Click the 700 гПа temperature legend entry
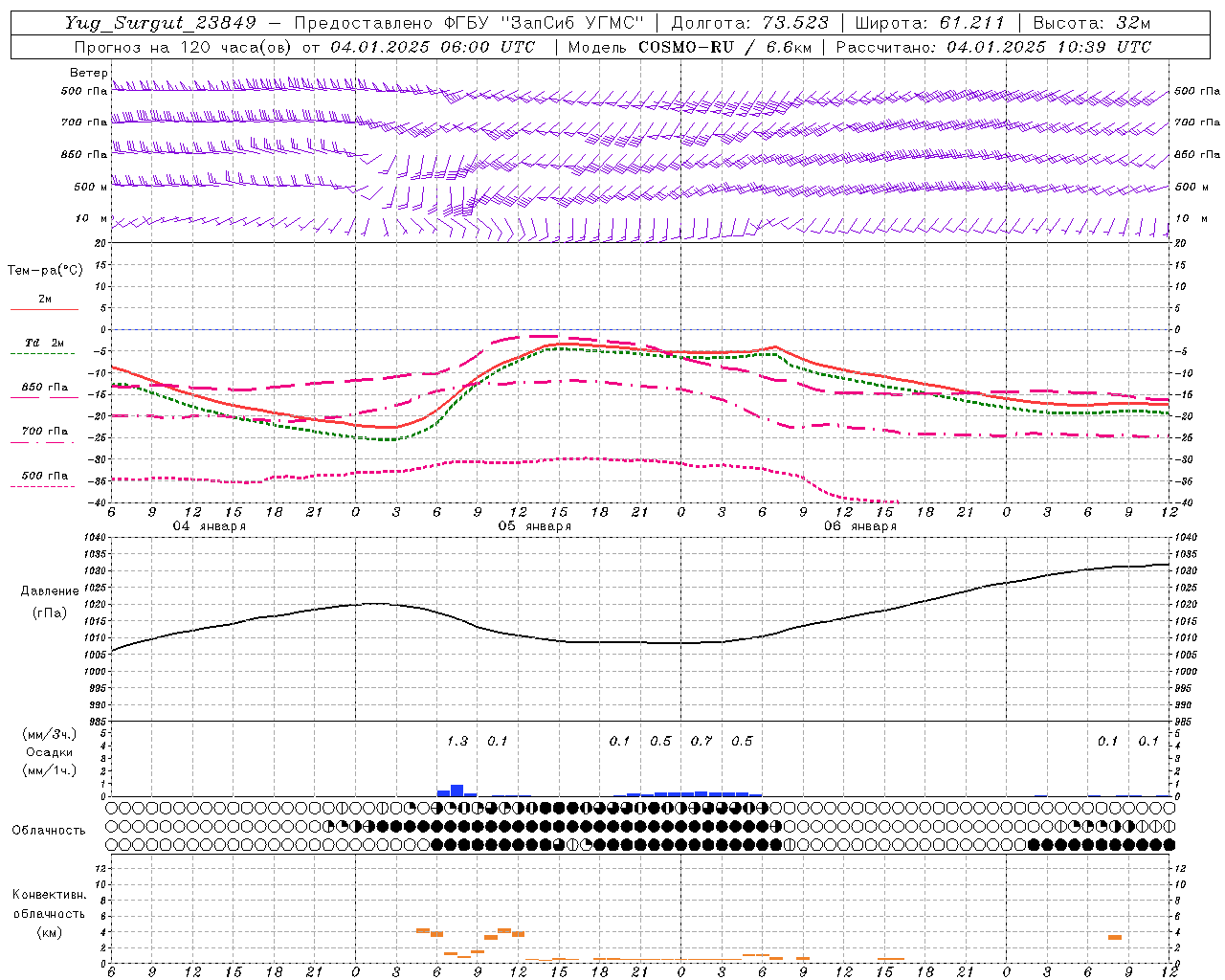1225x980 pixels. (44, 432)
